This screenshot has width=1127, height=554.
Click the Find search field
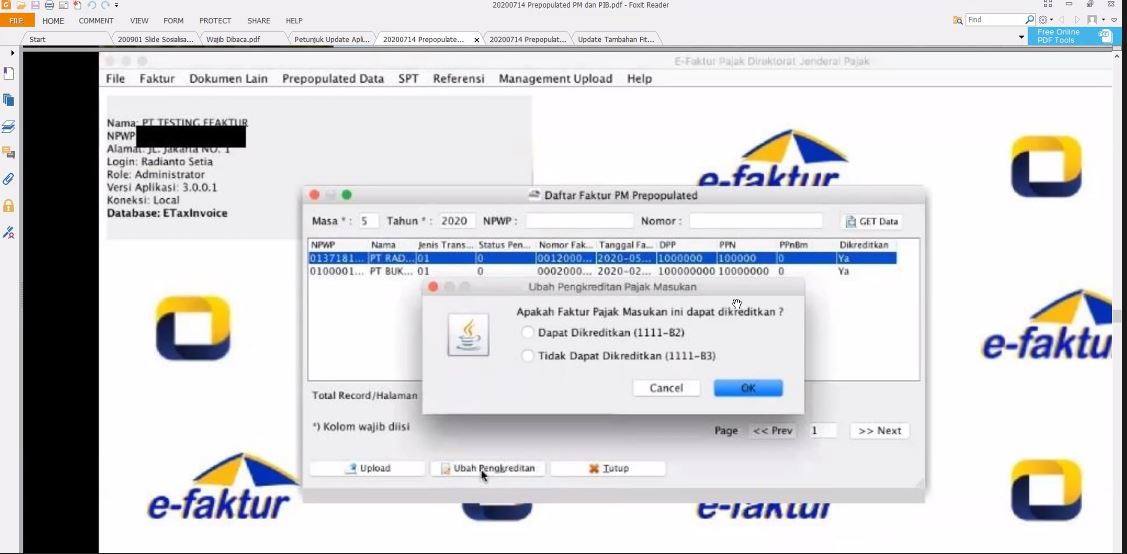click(994, 20)
